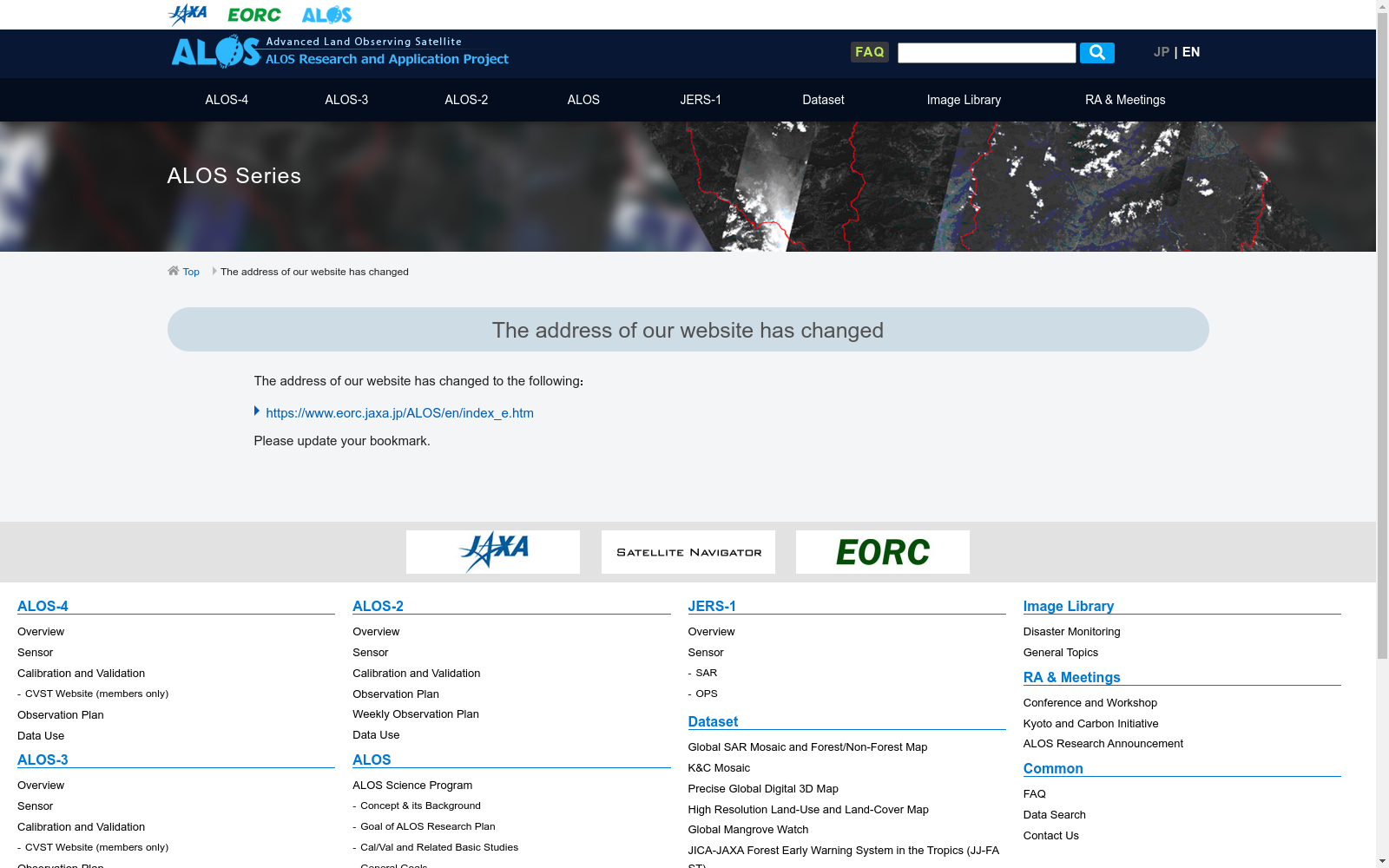Open the JERS-1 footer heading link
Screen dimensions: 1389x868
(712, 606)
